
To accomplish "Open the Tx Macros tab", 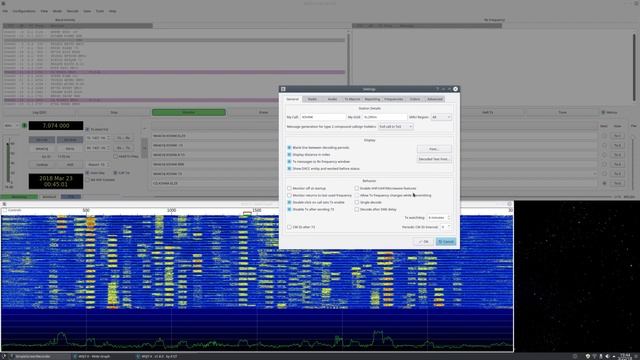I will 352,99.
